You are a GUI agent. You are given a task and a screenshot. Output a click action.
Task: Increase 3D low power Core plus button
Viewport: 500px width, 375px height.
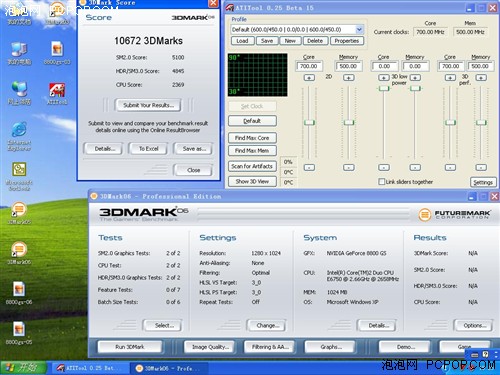pos(384,78)
